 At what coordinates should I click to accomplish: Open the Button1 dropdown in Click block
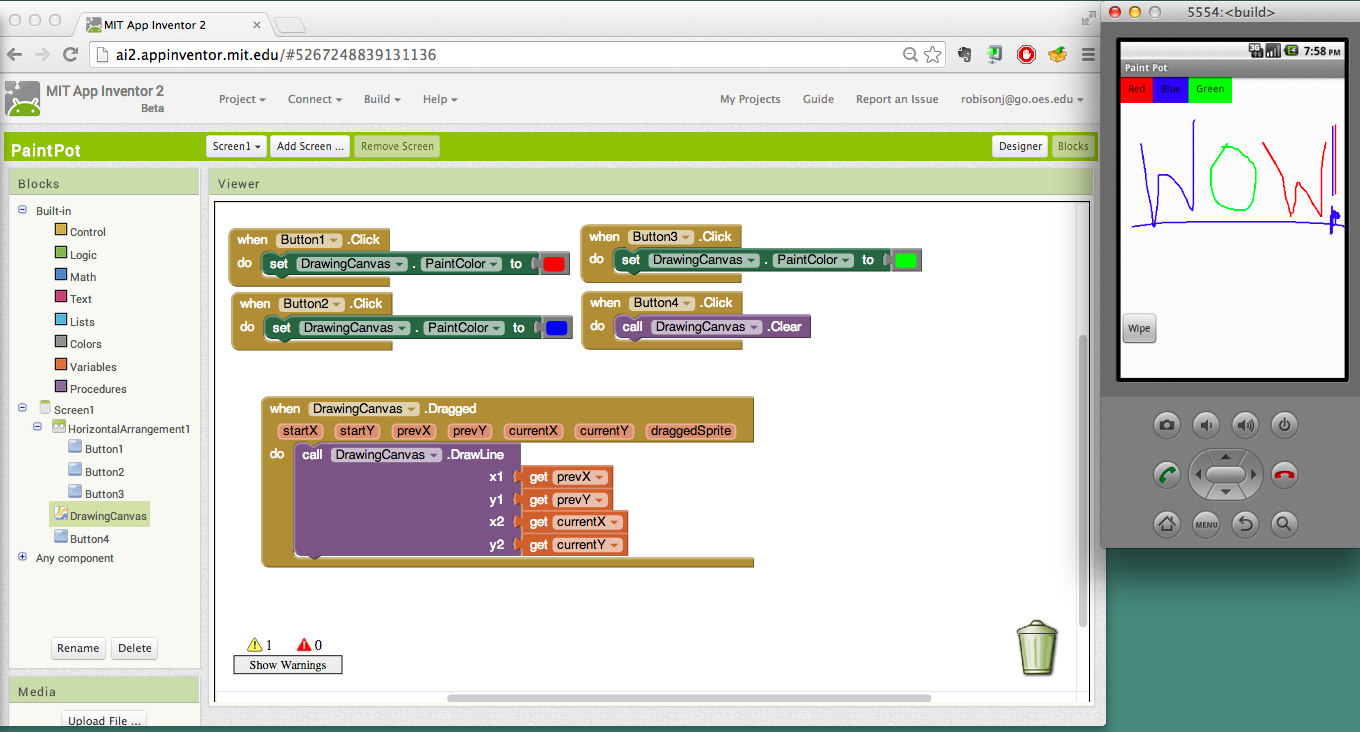tap(334, 240)
